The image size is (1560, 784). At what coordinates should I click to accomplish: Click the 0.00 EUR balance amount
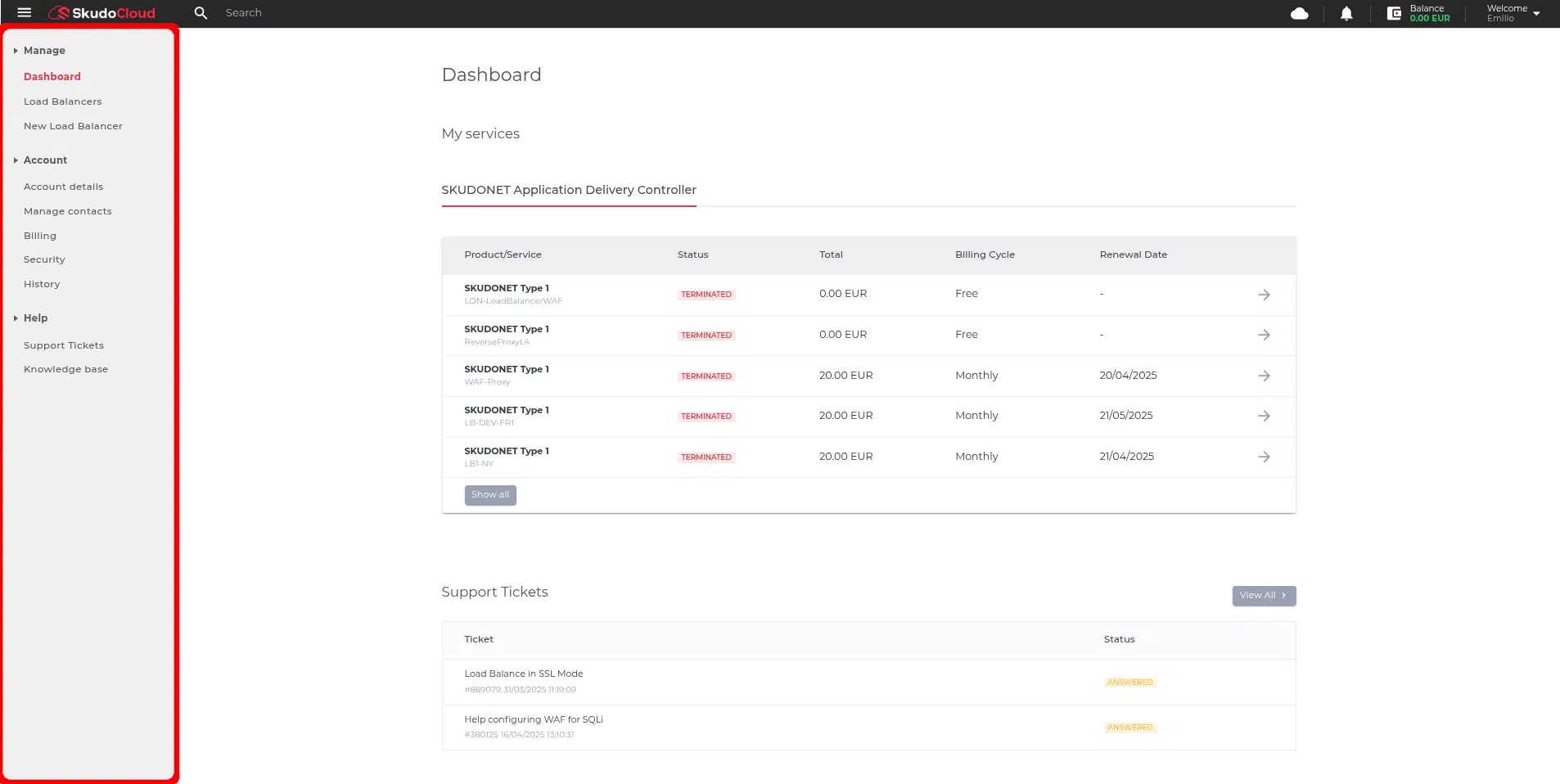pos(1430,18)
